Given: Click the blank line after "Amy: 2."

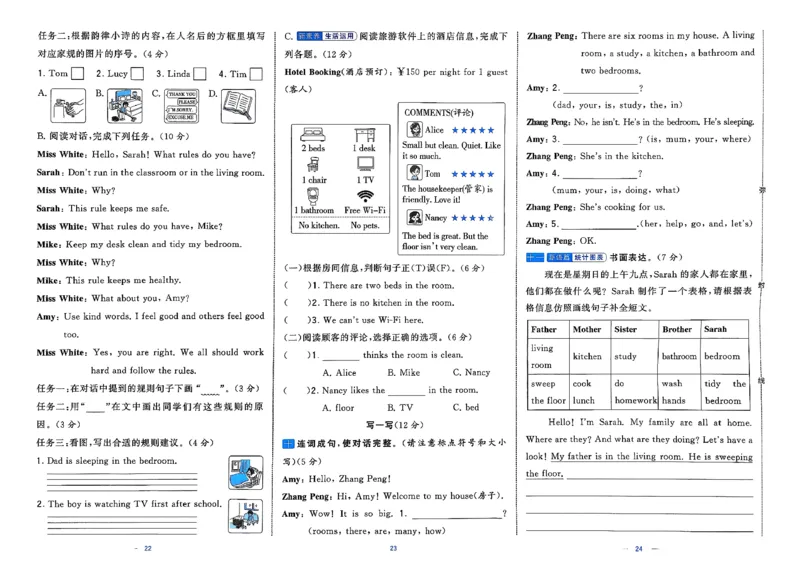Looking at the screenshot, I should [x=600, y=89].
